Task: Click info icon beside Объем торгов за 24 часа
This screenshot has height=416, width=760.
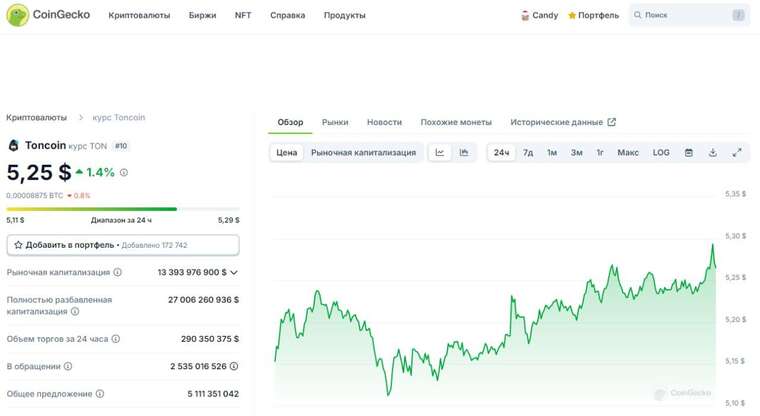Action: tap(116, 339)
